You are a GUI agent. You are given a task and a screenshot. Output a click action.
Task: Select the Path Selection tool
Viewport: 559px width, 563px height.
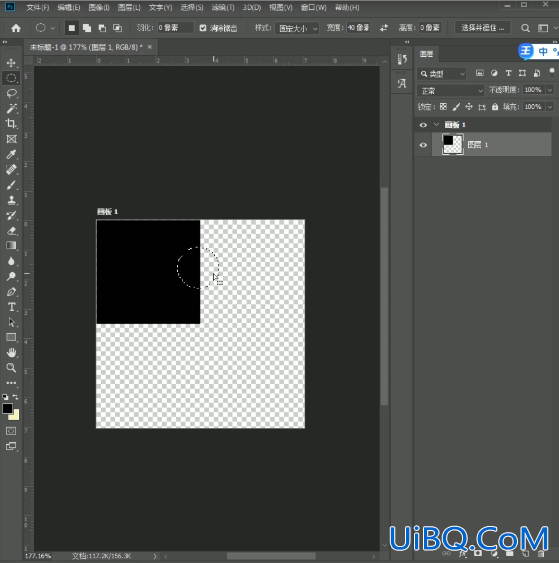point(11,322)
